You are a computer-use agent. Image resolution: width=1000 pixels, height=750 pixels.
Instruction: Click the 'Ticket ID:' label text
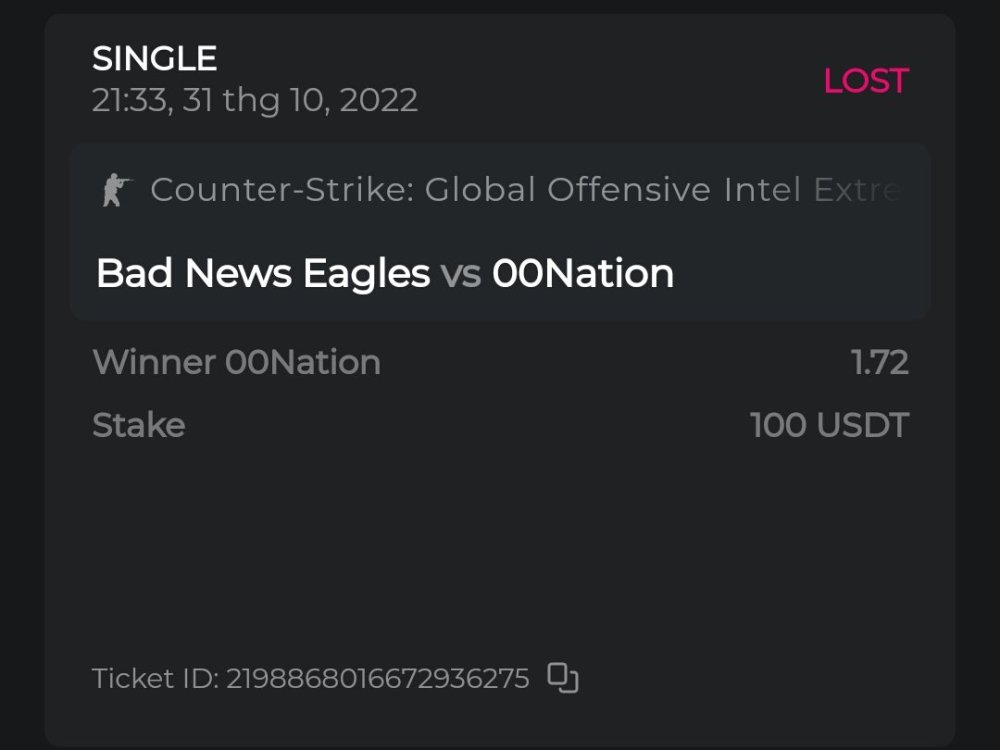[x=155, y=679]
